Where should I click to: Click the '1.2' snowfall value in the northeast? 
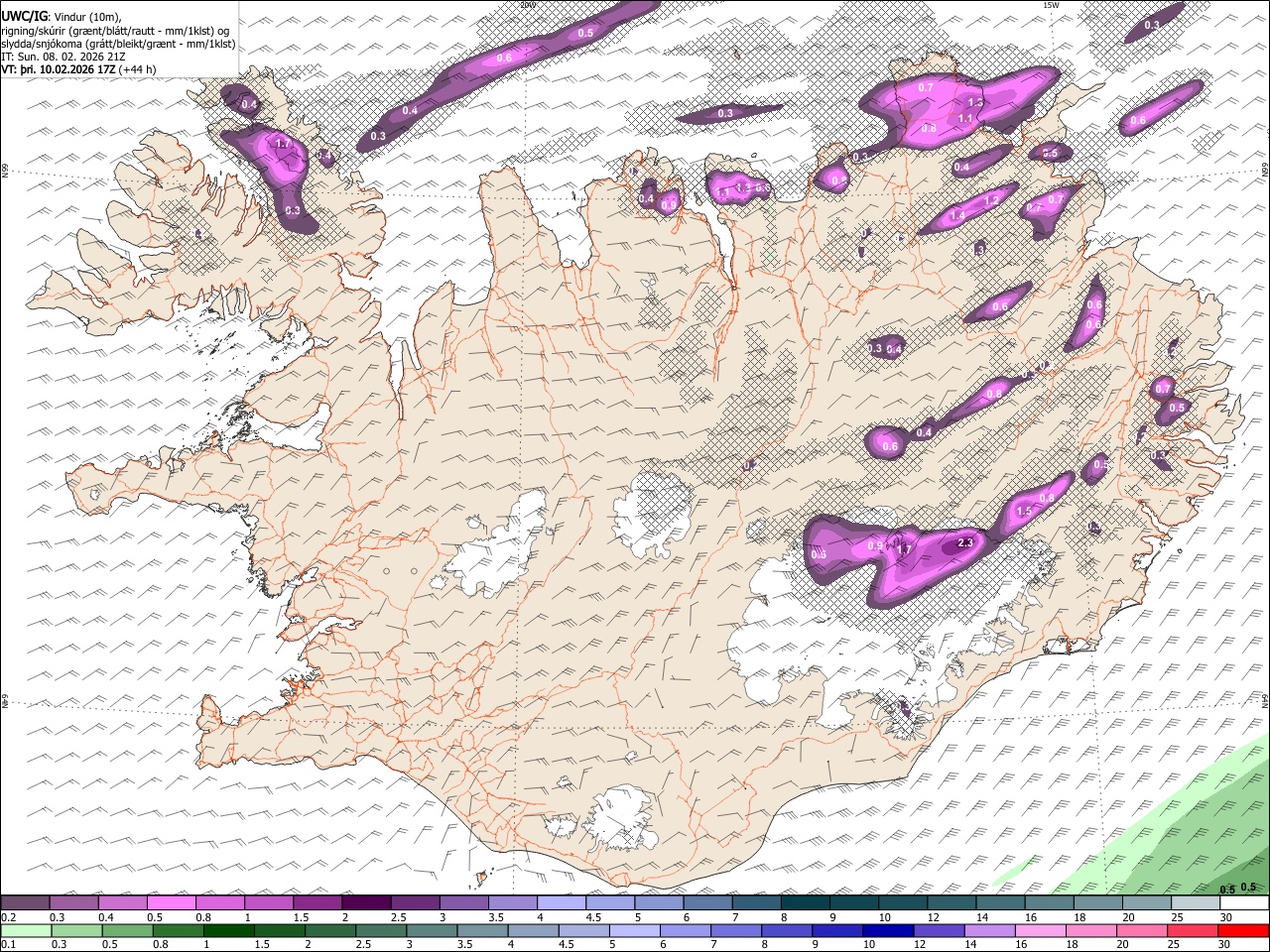click(x=991, y=200)
